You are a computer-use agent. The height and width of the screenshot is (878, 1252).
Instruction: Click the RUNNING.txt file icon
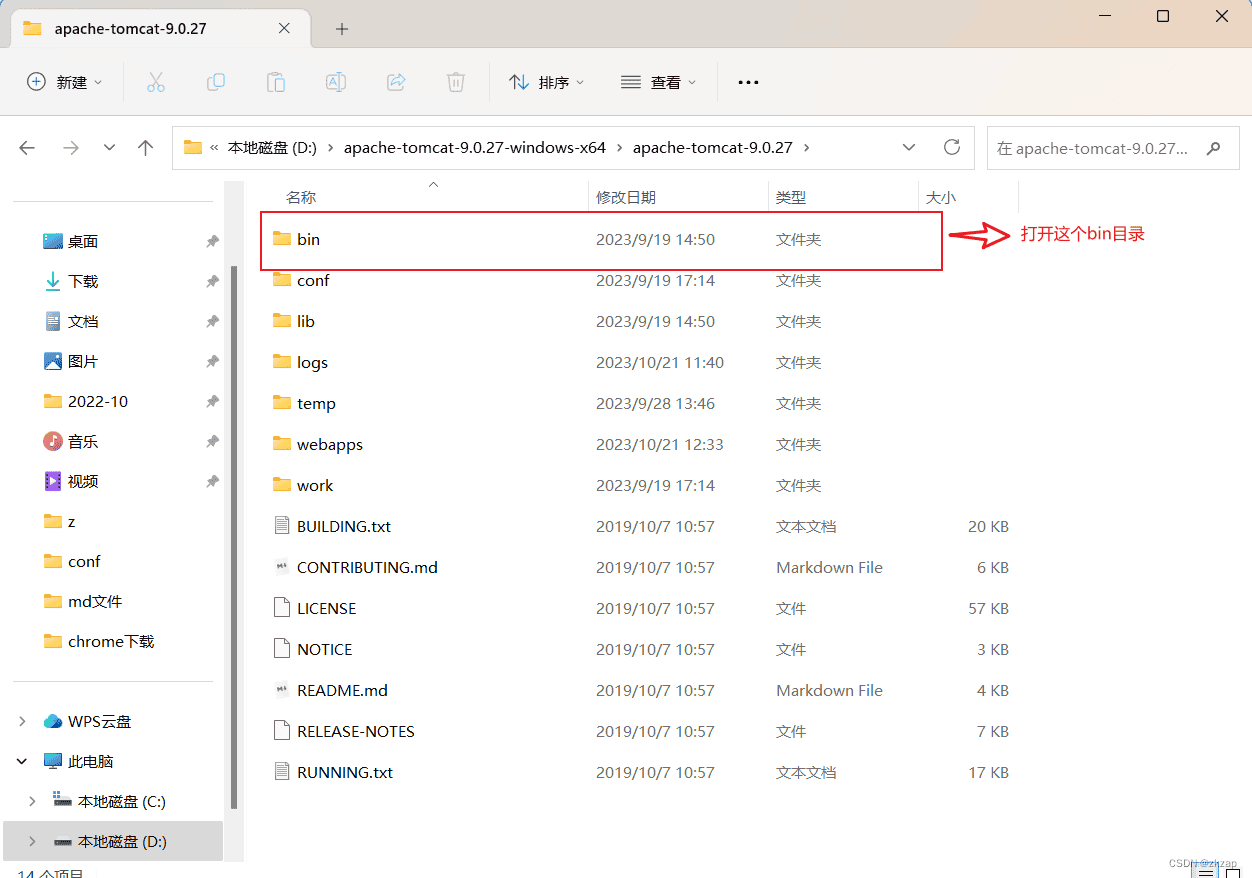coord(282,772)
